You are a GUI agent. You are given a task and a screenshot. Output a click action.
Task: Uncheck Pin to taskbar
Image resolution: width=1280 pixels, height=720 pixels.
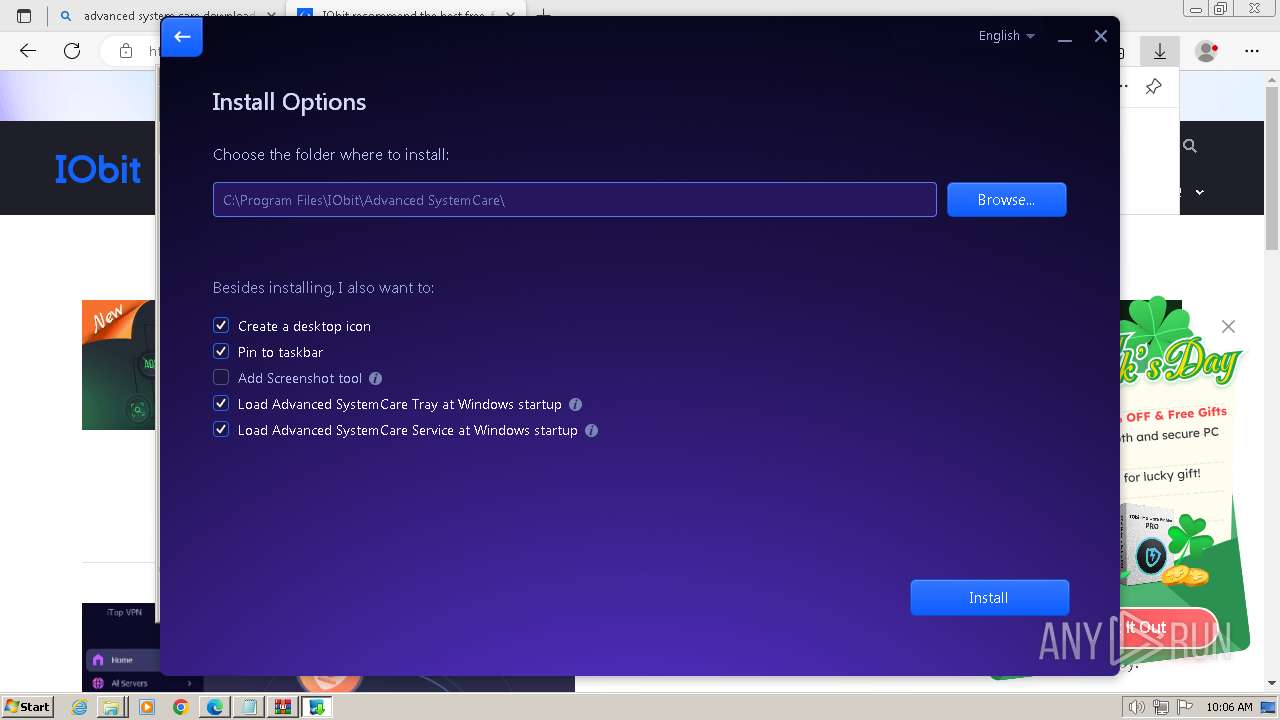(x=221, y=352)
